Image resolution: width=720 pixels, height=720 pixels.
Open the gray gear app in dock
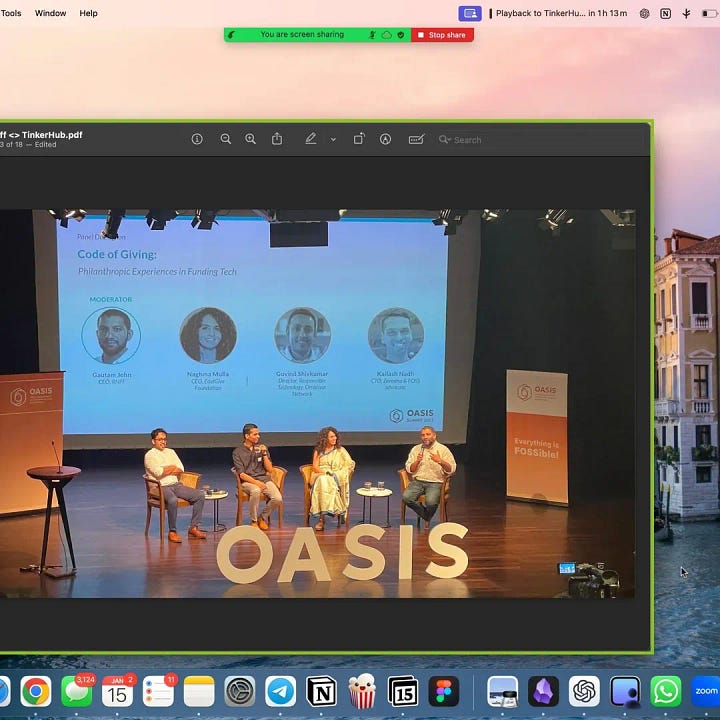(x=240, y=691)
